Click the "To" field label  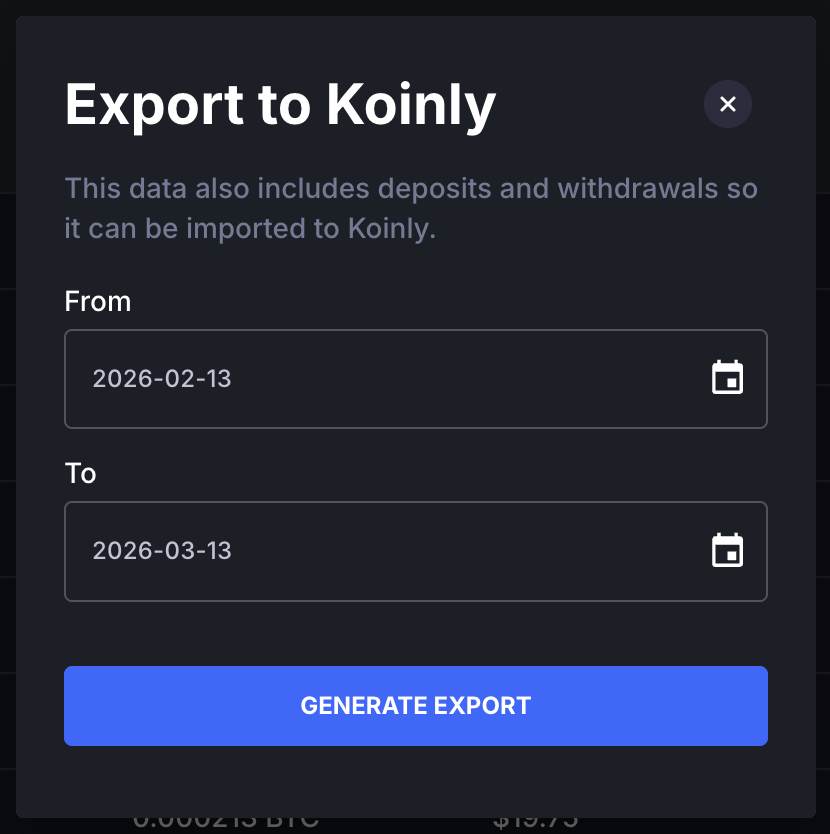coord(81,473)
